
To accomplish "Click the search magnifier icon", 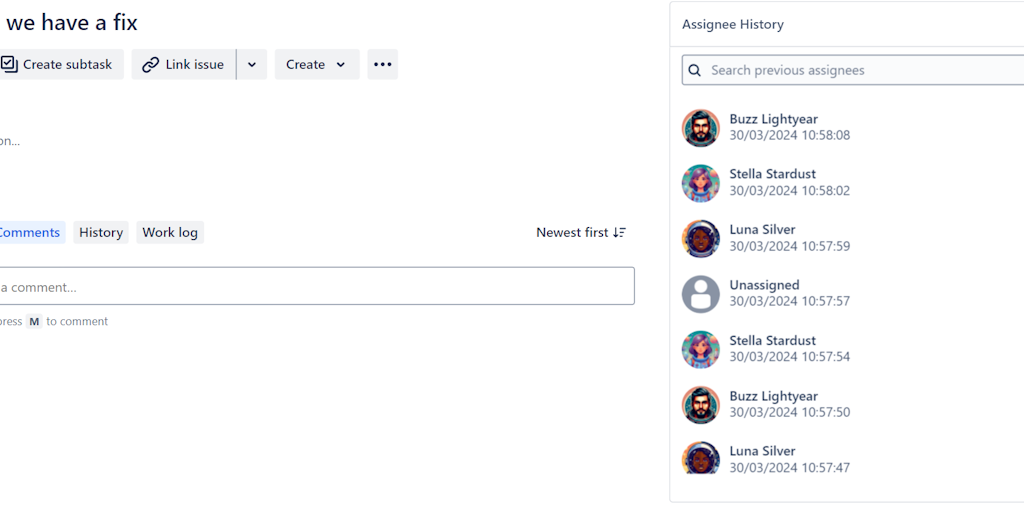I will point(695,70).
